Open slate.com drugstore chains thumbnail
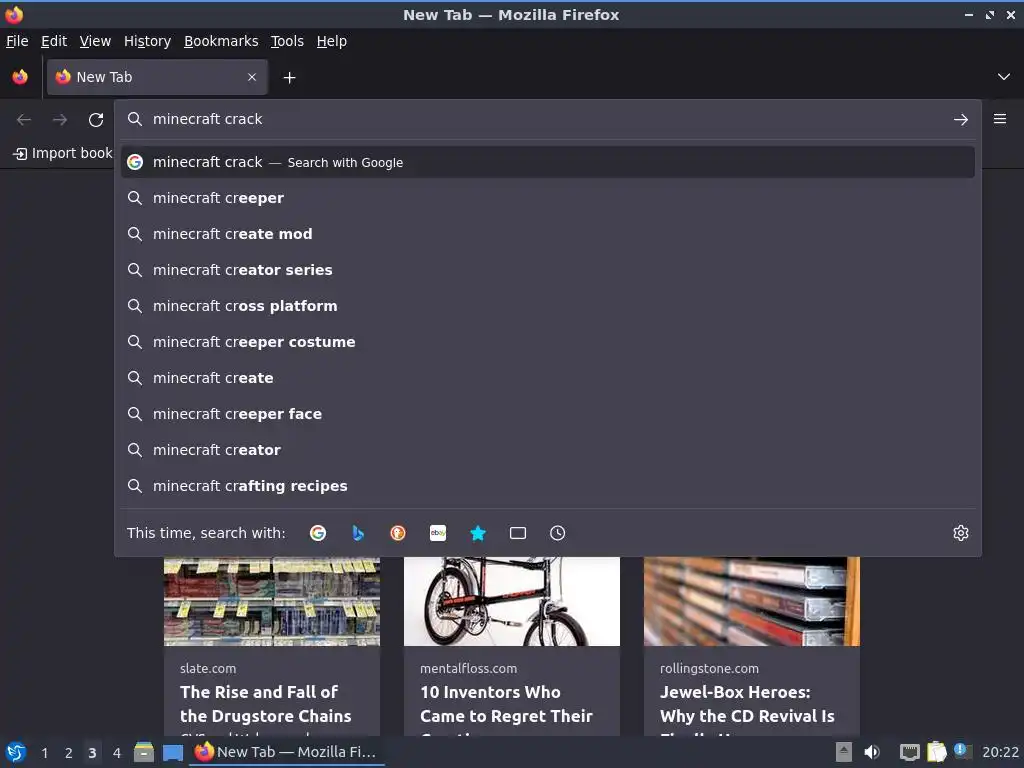1024x768 pixels. pos(272,601)
